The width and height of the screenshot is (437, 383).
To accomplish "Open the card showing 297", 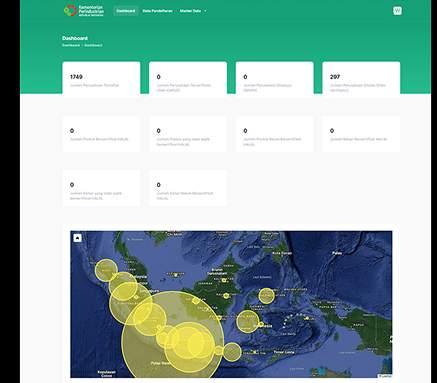I will click(x=361, y=79).
